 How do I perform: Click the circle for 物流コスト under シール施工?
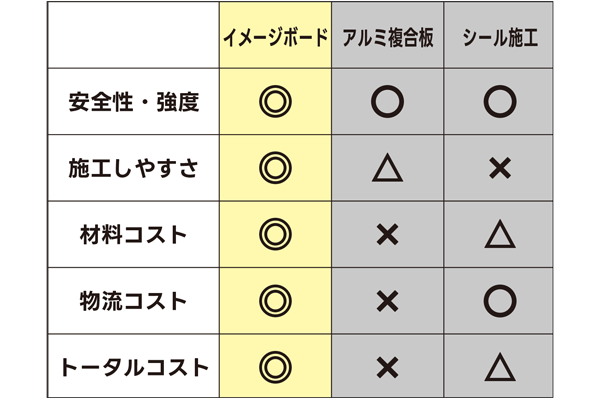tap(500, 301)
